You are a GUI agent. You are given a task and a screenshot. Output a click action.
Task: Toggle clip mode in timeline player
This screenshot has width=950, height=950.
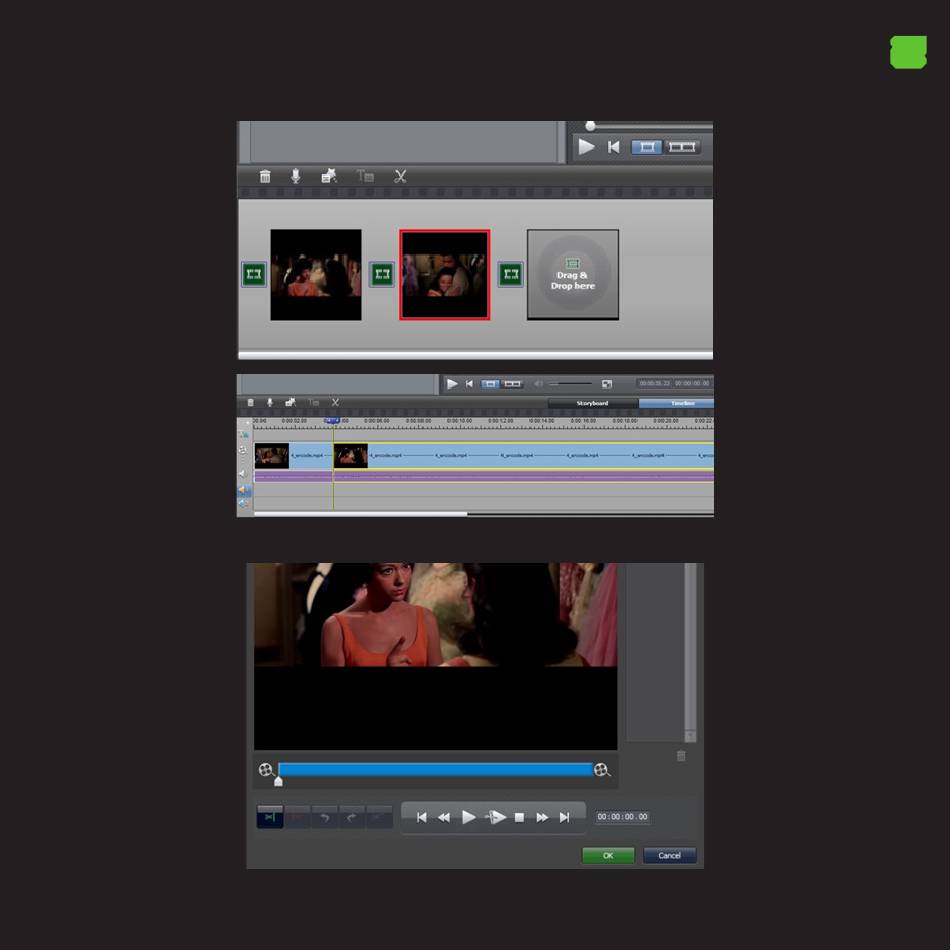tap(490, 384)
